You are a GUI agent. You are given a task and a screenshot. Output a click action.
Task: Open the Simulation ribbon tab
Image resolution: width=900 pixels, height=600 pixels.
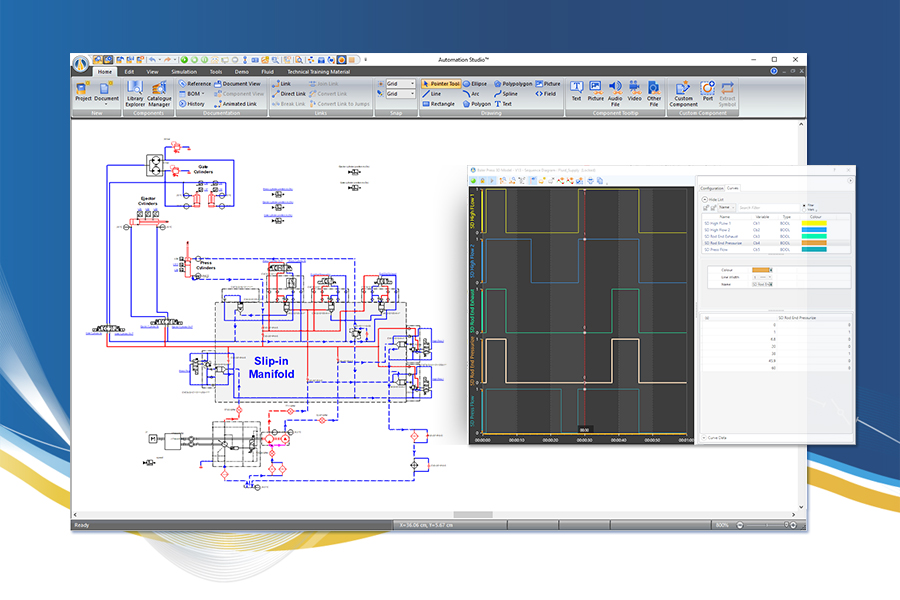tap(184, 72)
